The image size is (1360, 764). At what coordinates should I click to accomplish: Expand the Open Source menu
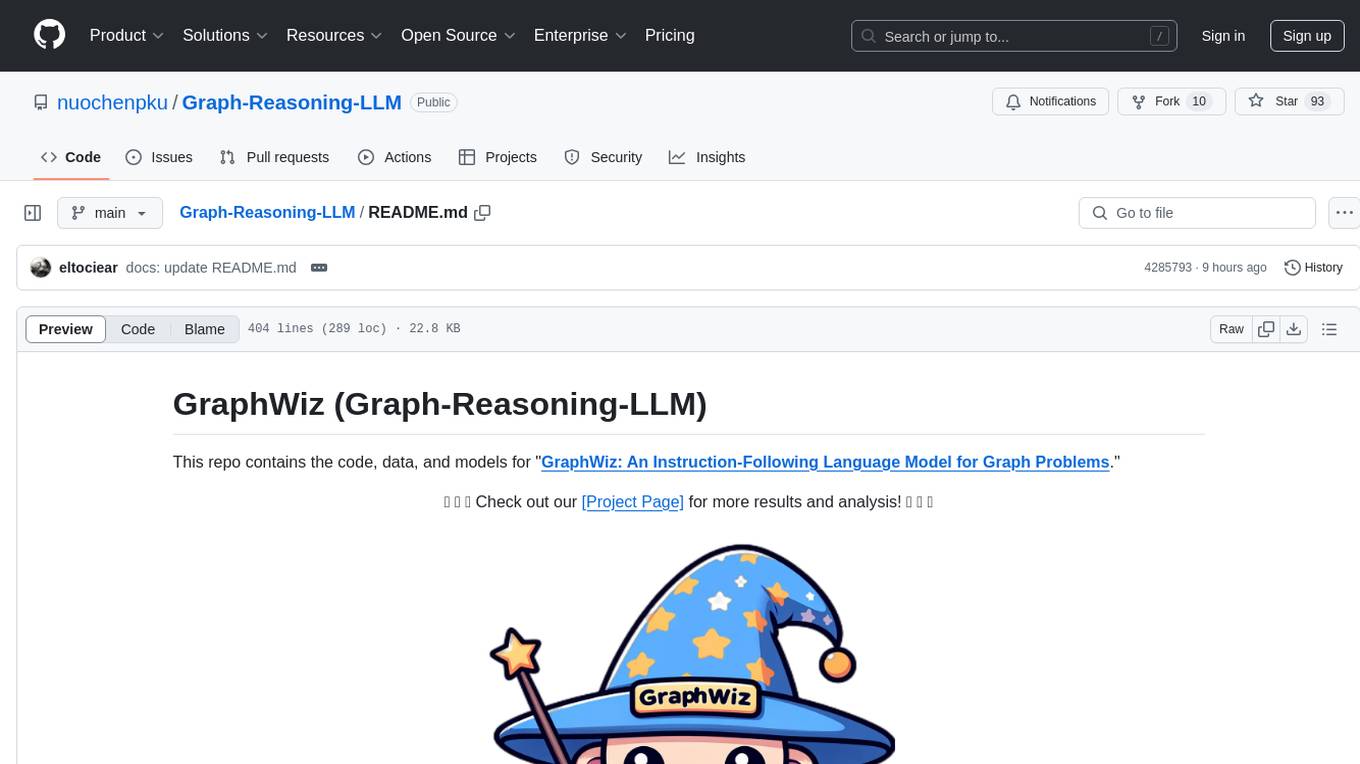458,35
